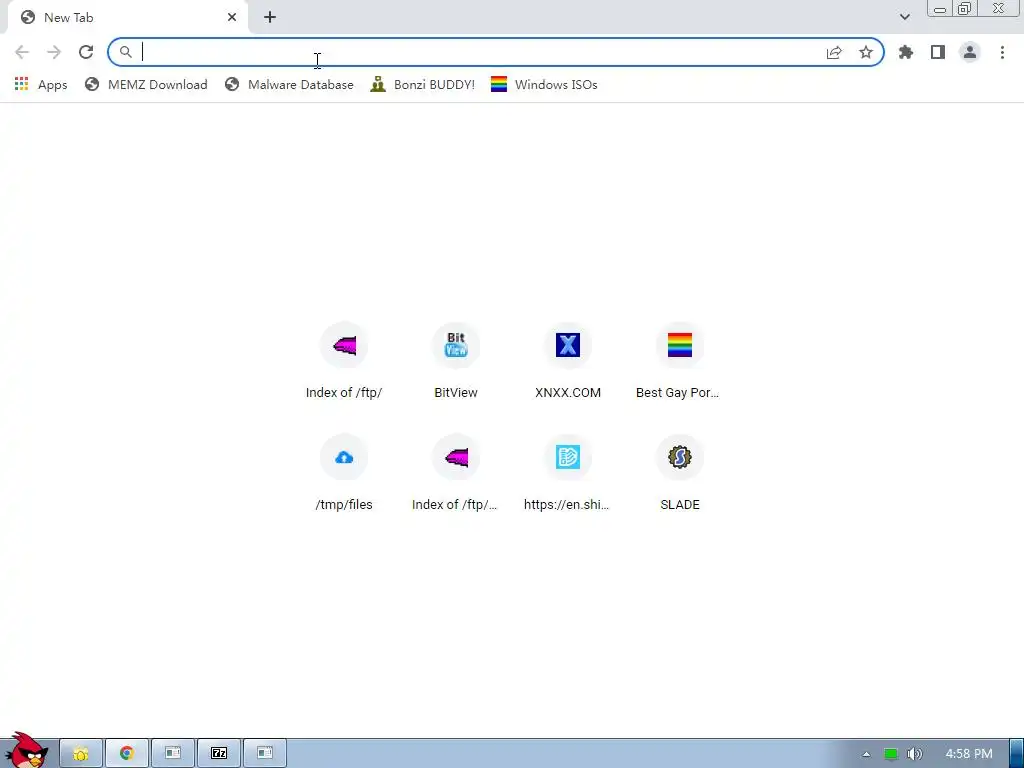The height and width of the screenshot is (768, 1024).
Task: Click the volume speaker tray icon
Action: (x=914, y=754)
